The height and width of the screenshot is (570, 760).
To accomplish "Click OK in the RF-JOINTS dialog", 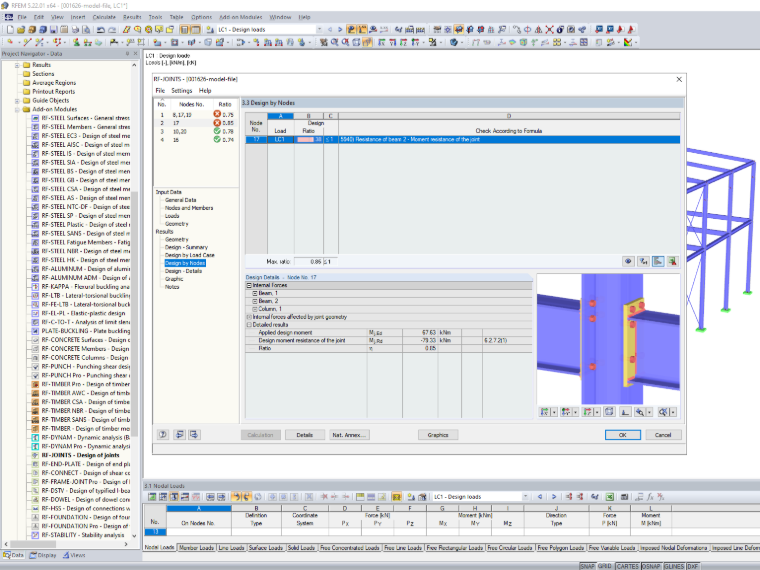I will tap(623, 435).
